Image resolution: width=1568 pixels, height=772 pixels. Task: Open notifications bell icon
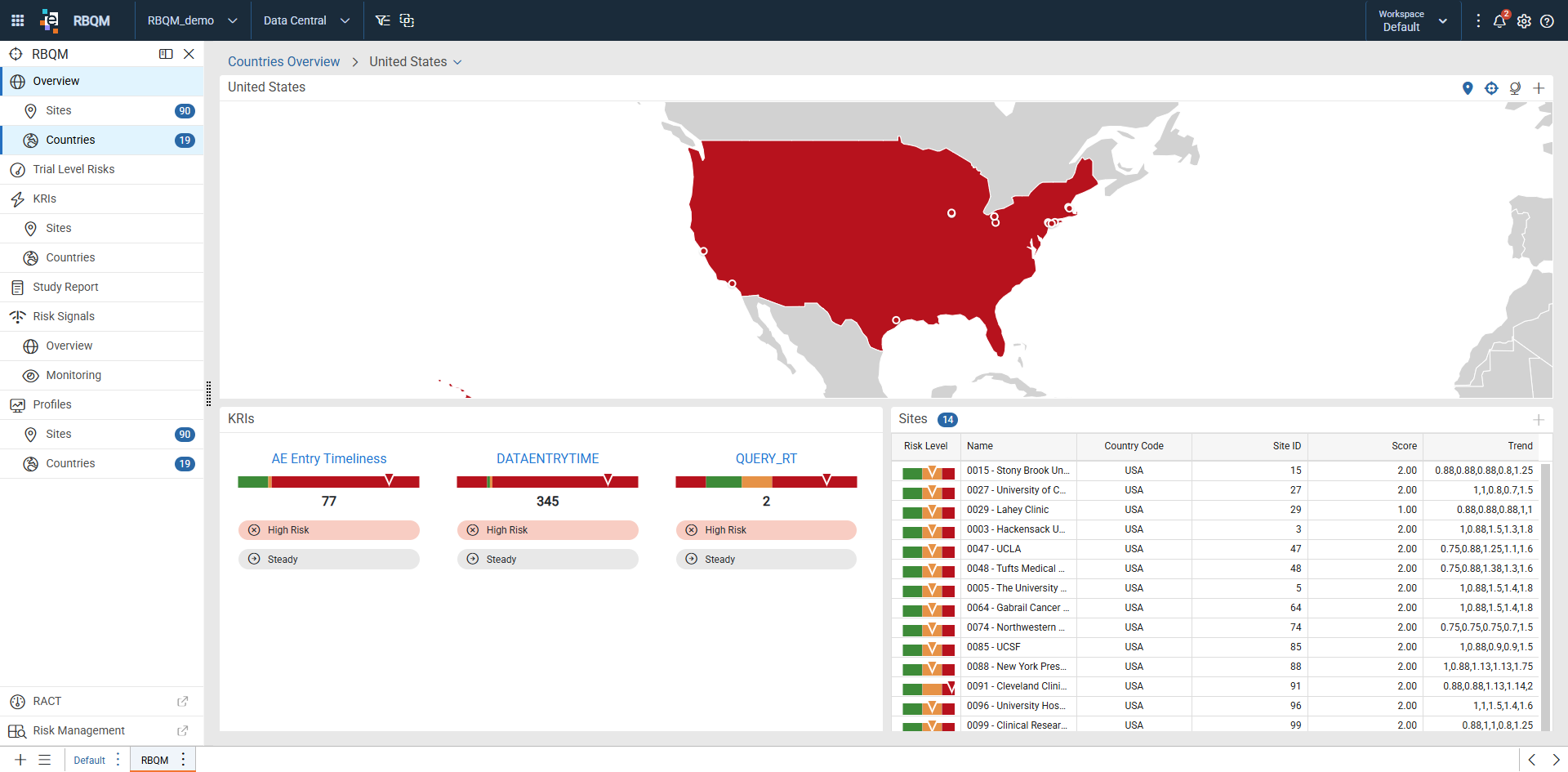click(1500, 20)
